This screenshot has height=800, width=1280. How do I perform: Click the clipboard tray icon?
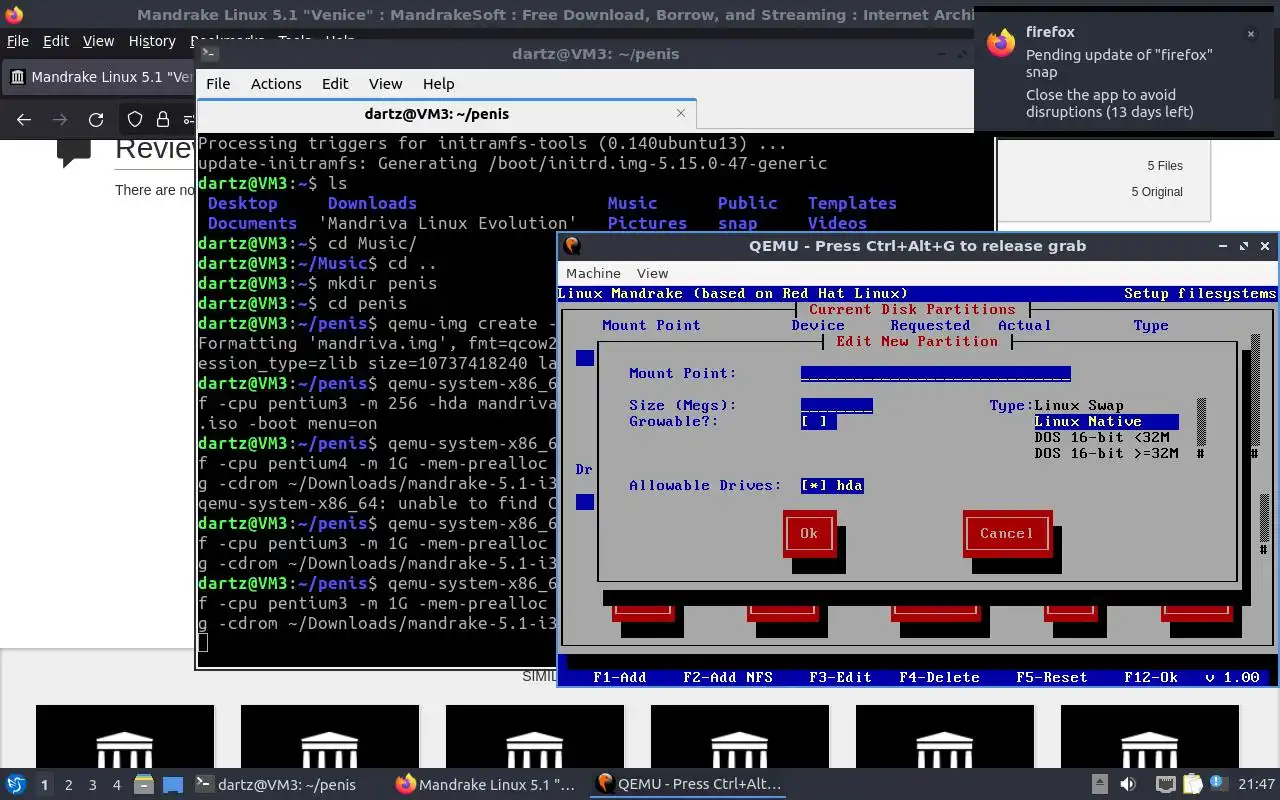pos(1192,785)
